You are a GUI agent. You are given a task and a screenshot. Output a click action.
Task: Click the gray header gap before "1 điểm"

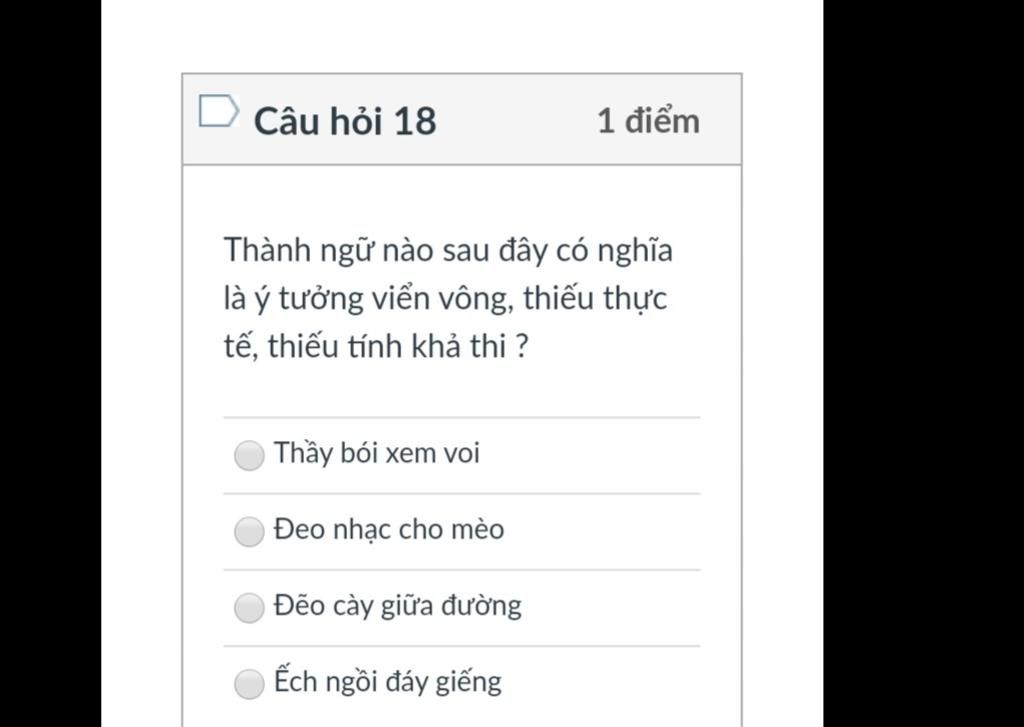tap(515, 121)
